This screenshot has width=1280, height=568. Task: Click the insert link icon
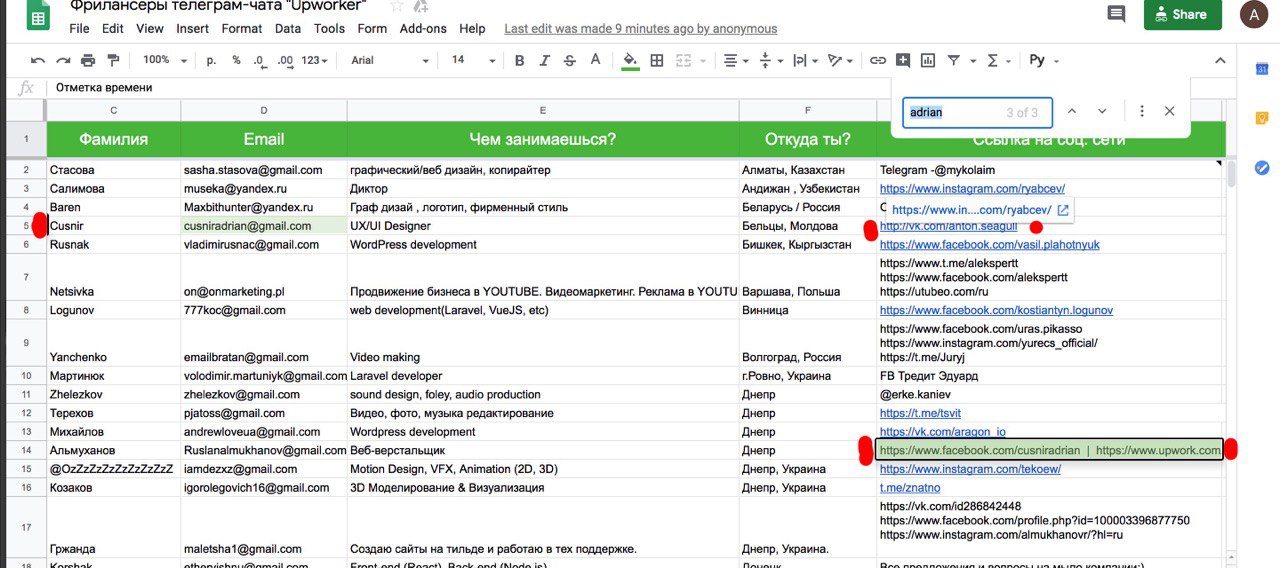click(x=878, y=60)
